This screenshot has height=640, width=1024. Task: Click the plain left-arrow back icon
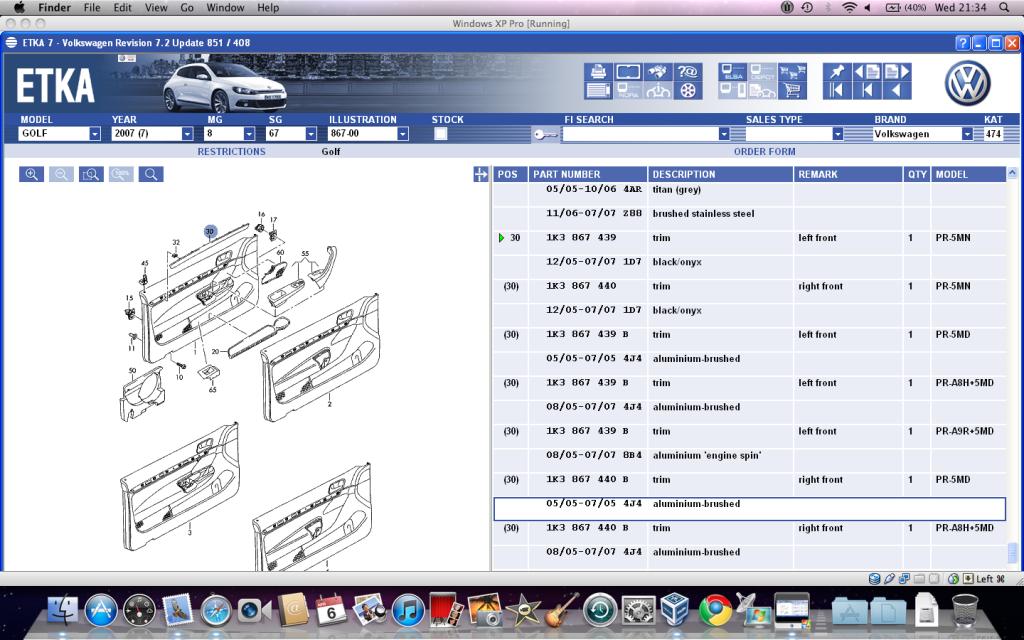897,91
